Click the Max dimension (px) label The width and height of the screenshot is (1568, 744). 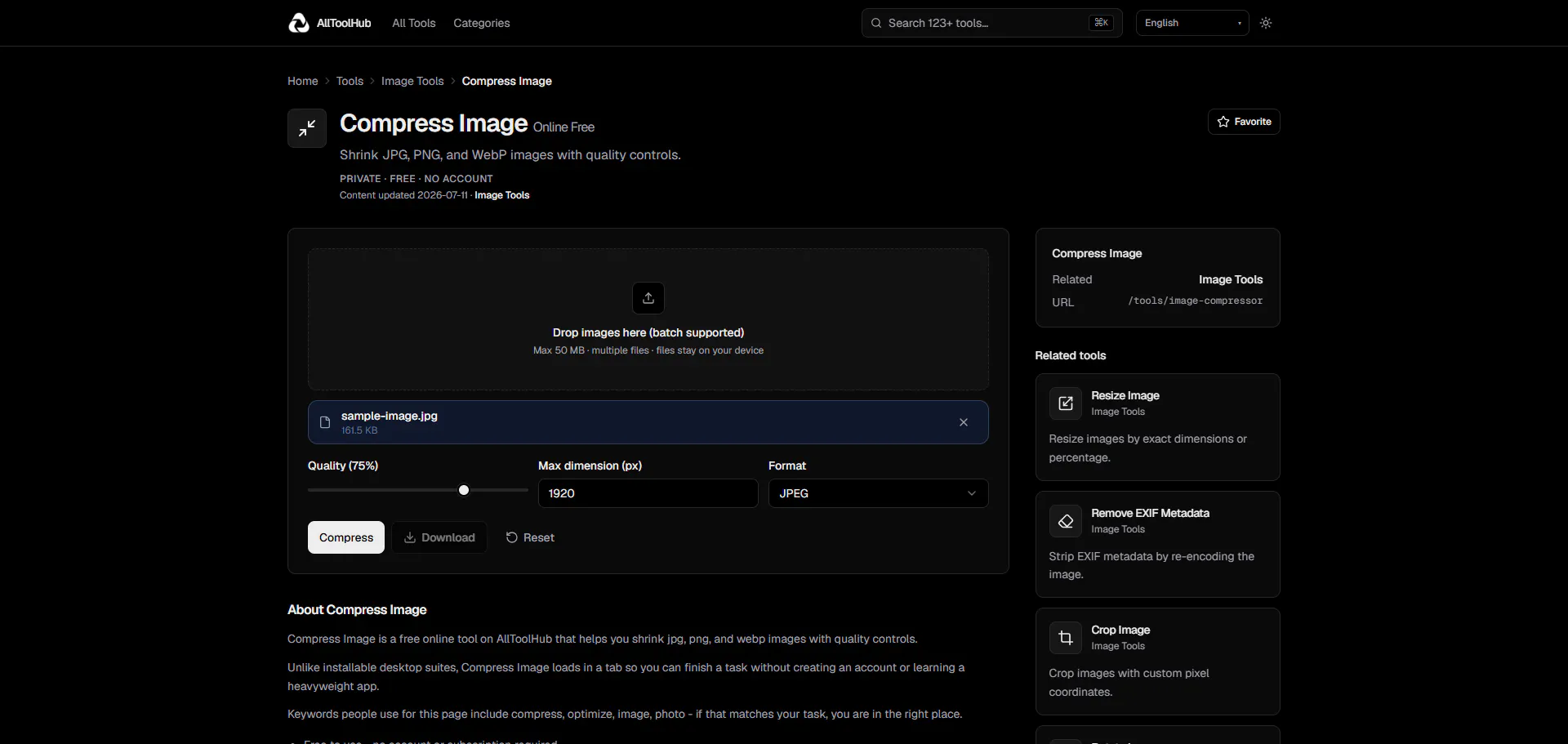(590, 466)
